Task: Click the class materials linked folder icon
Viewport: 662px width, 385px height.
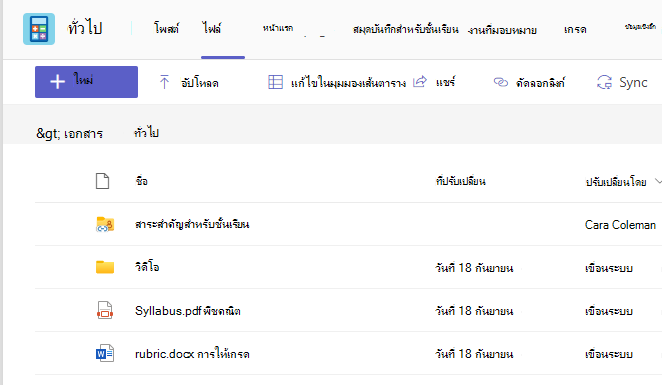Action: pyautogui.click(x=105, y=224)
